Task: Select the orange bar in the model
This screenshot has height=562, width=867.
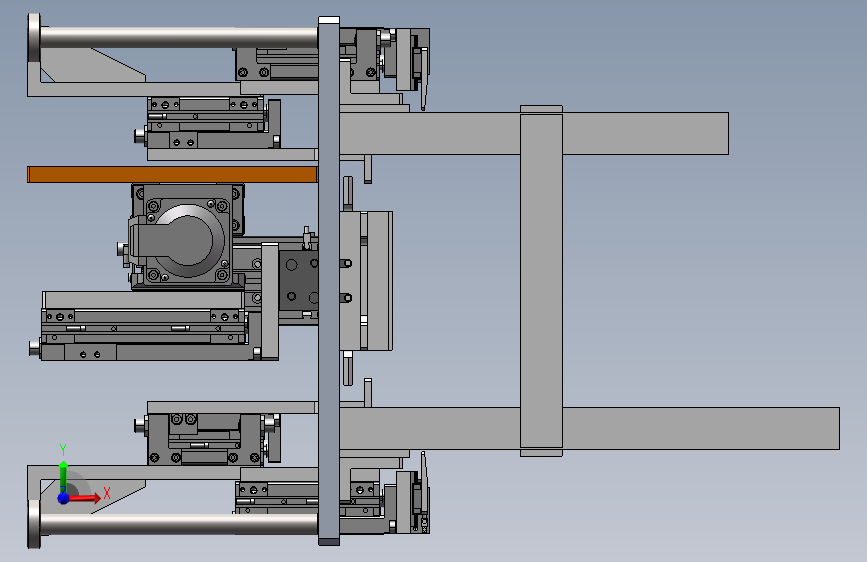Action: [x=173, y=174]
